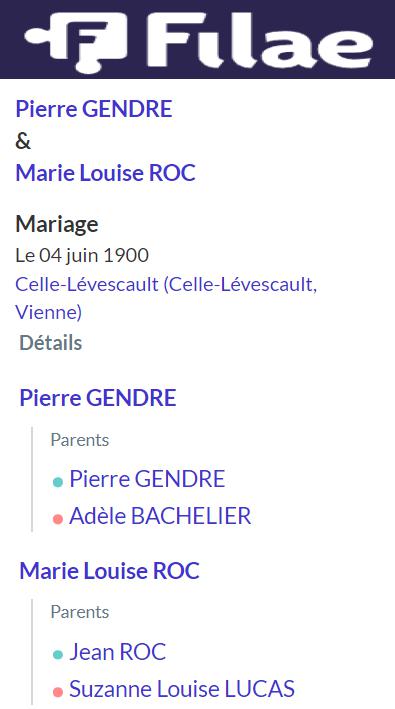Open father Pierre GENDRE listed above Adèle BACHELIER
The width and height of the screenshot is (395, 709).
pos(147,479)
